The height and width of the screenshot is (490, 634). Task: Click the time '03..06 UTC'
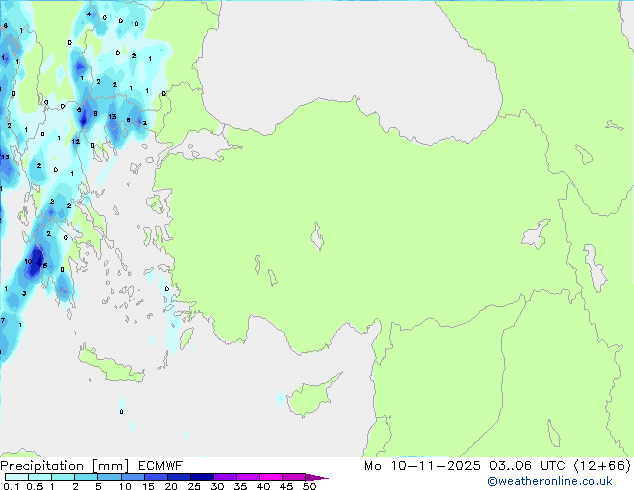pyautogui.click(x=527, y=466)
